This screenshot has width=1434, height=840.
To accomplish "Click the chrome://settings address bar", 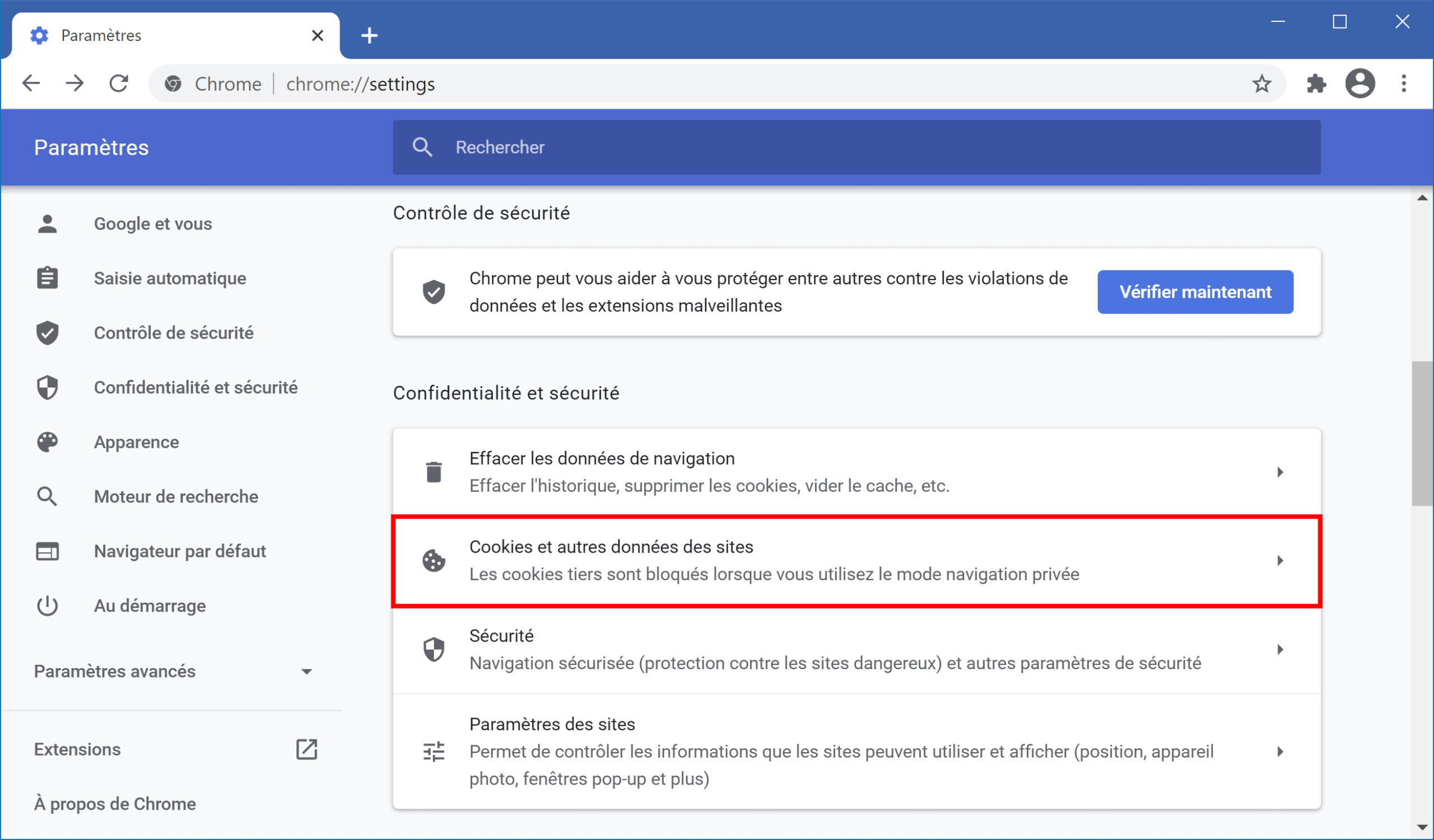I will click(x=717, y=83).
